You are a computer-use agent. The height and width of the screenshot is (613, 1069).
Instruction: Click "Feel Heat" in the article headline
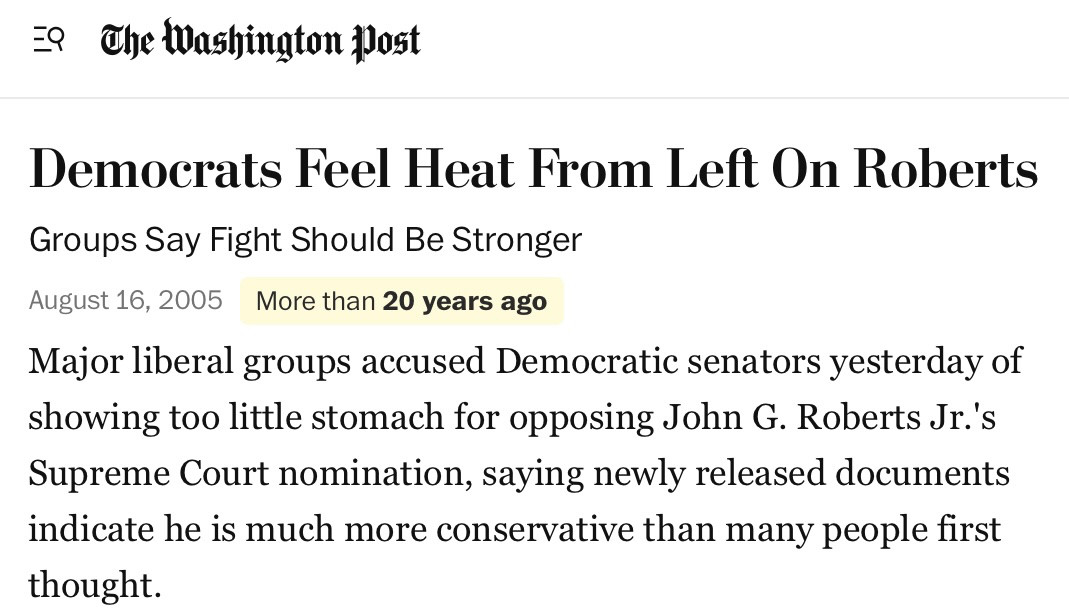coord(405,169)
